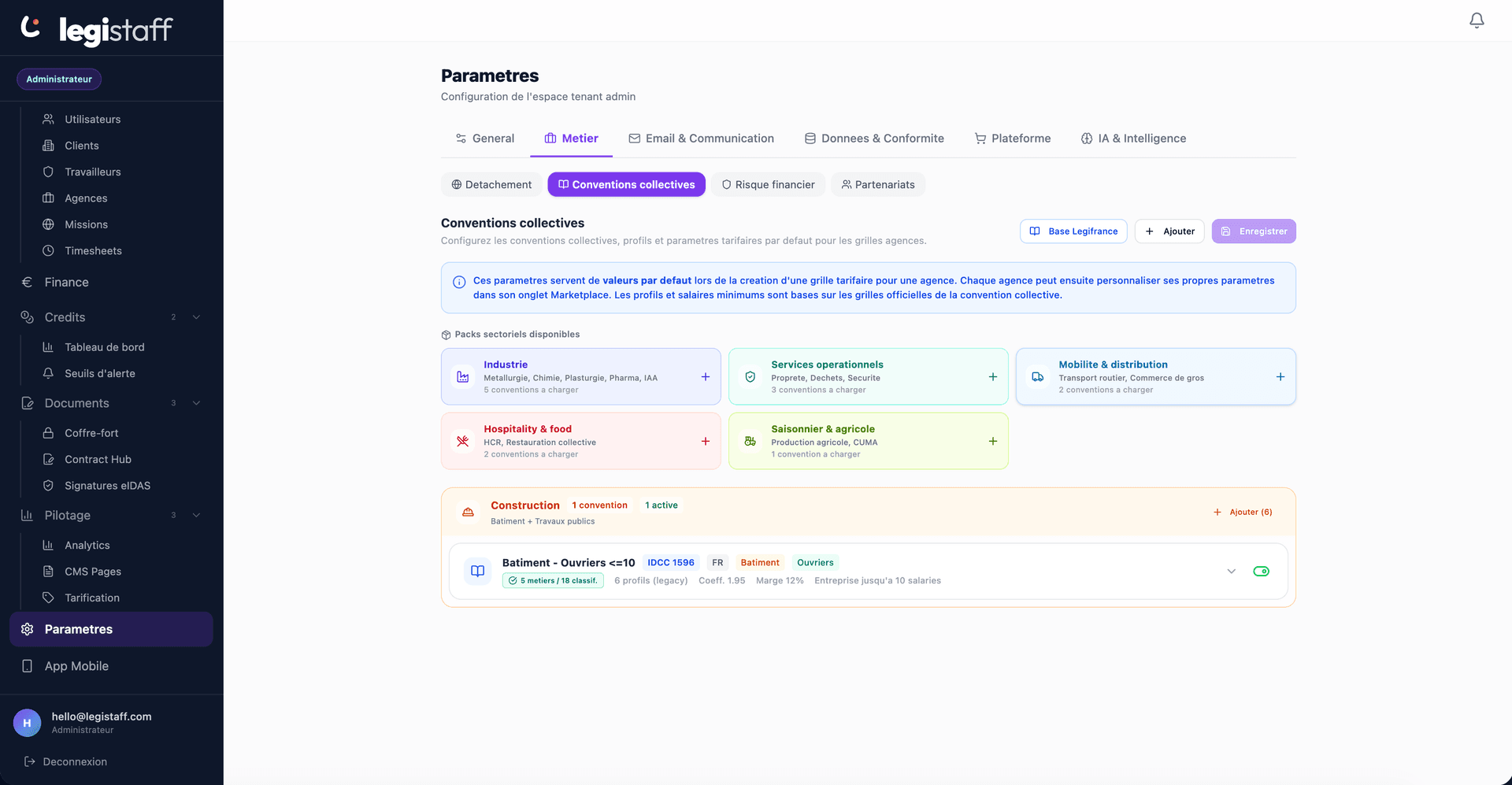Open Tableau de bord
1512x785 pixels.
coord(104,347)
